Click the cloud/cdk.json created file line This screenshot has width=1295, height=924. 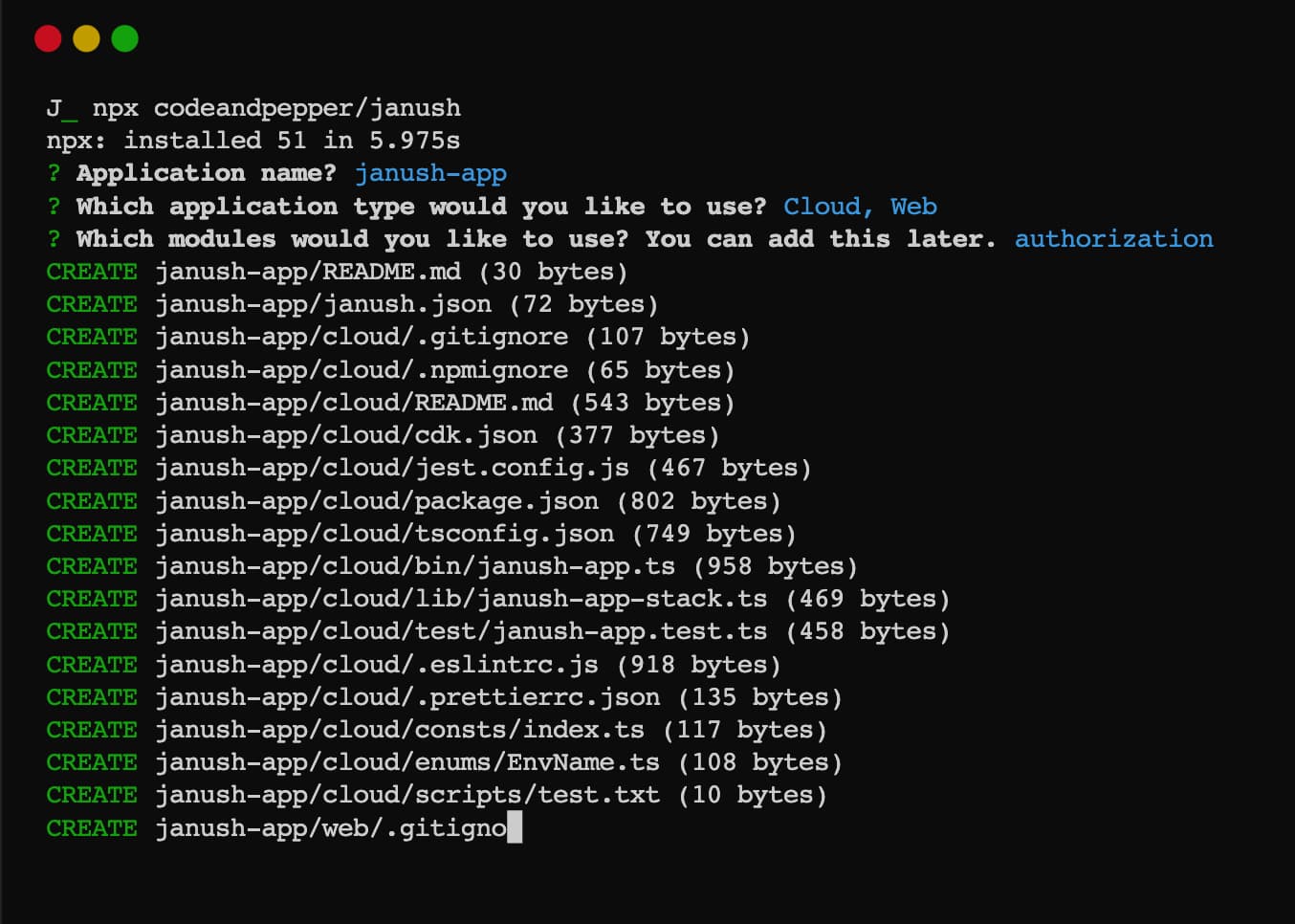pos(436,435)
